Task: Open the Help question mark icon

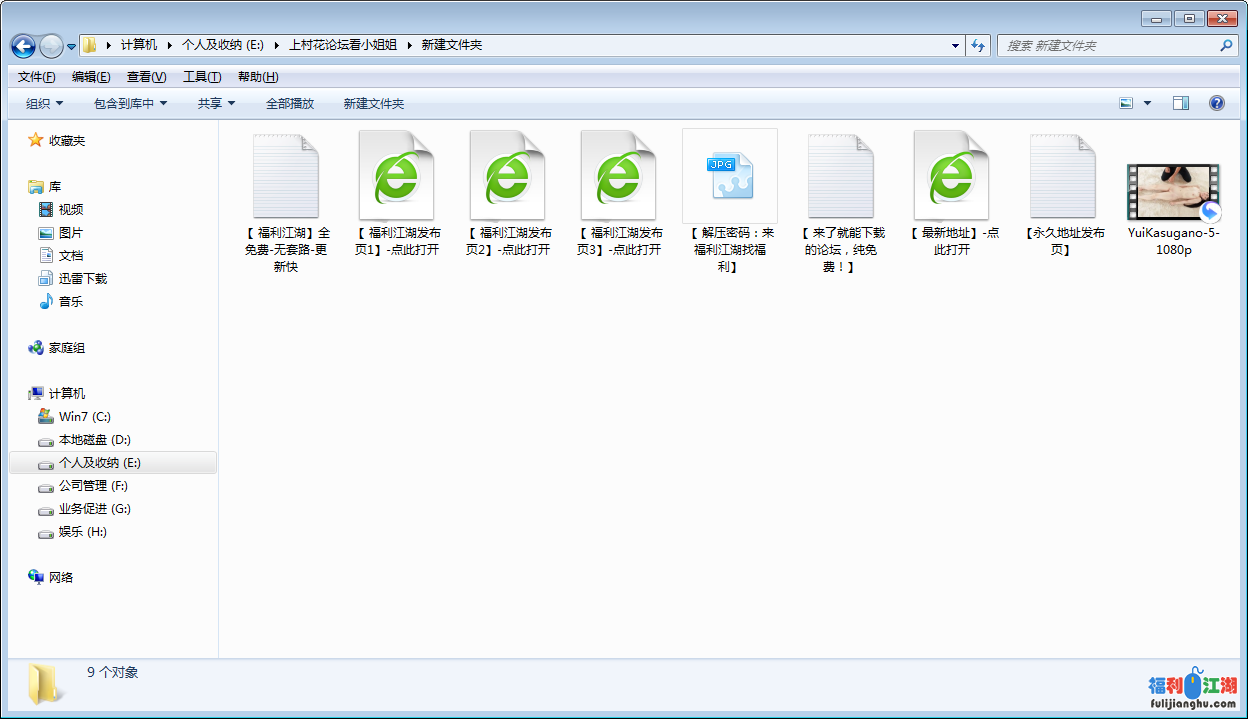Action: coord(1217,103)
